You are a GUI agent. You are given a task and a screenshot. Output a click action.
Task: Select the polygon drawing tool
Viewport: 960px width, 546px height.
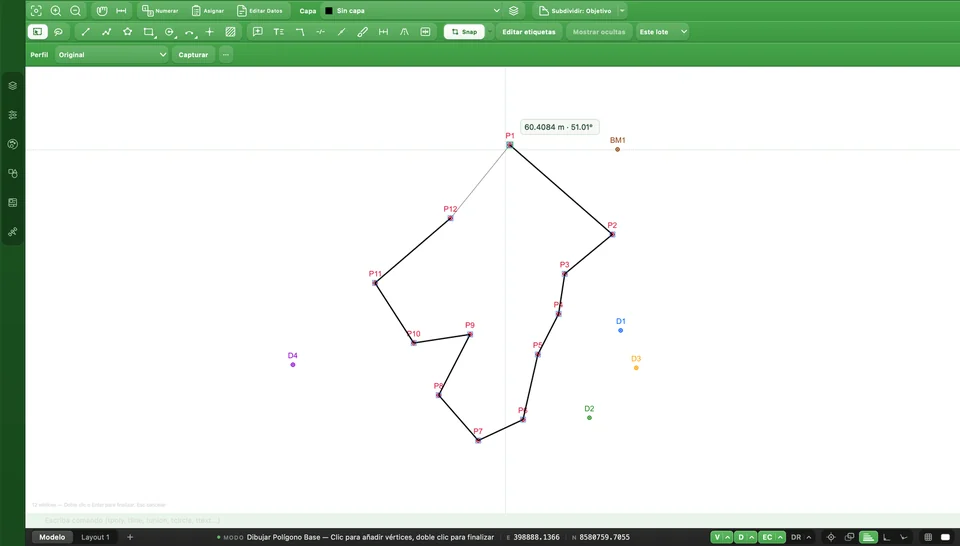127,32
